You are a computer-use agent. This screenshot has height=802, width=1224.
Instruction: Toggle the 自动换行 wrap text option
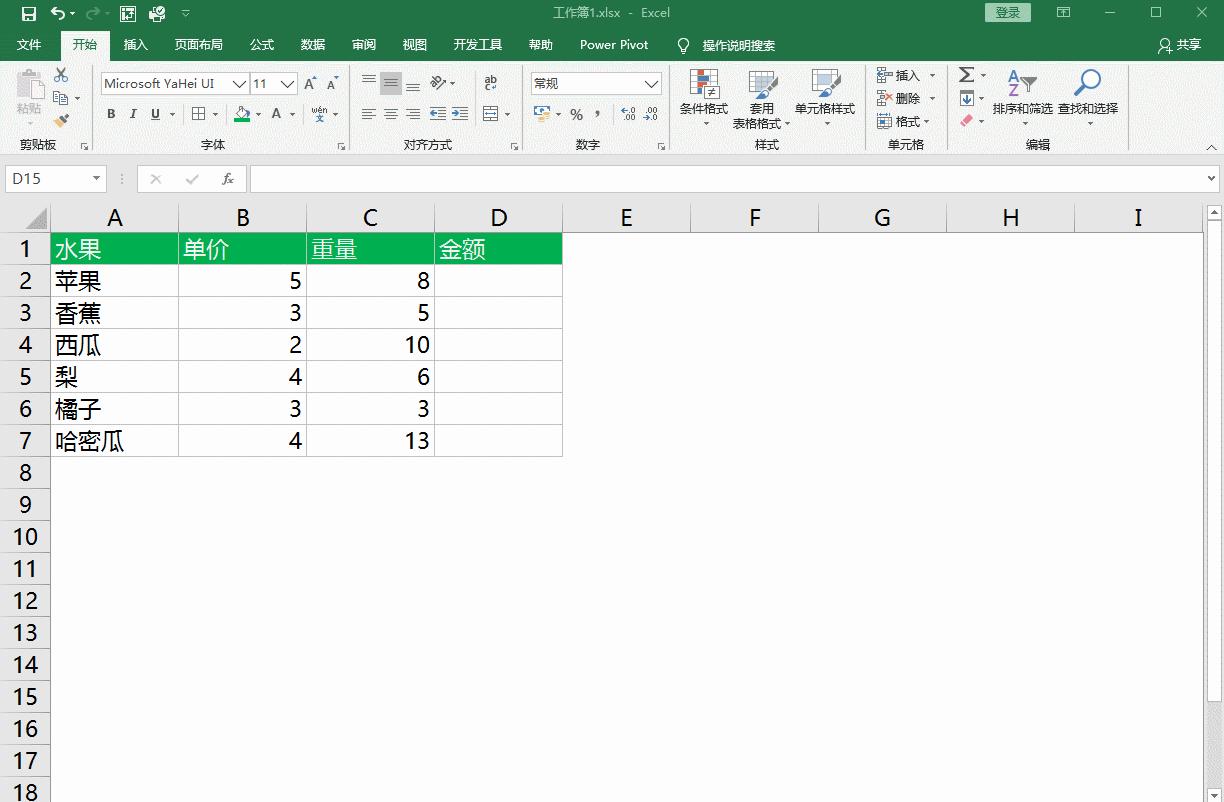point(491,80)
